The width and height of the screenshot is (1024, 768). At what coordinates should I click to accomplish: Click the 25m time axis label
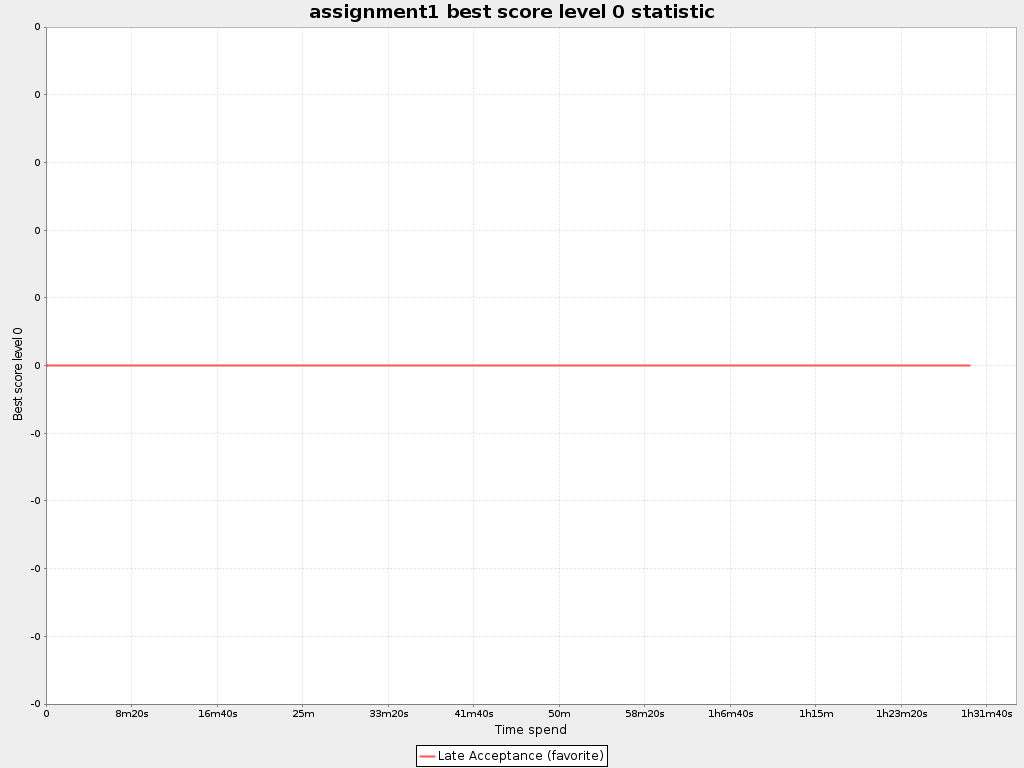[303, 714]
